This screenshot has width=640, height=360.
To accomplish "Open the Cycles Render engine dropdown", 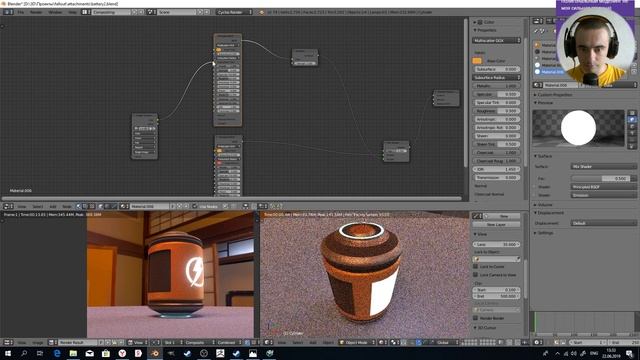I will tap(234, 12).
